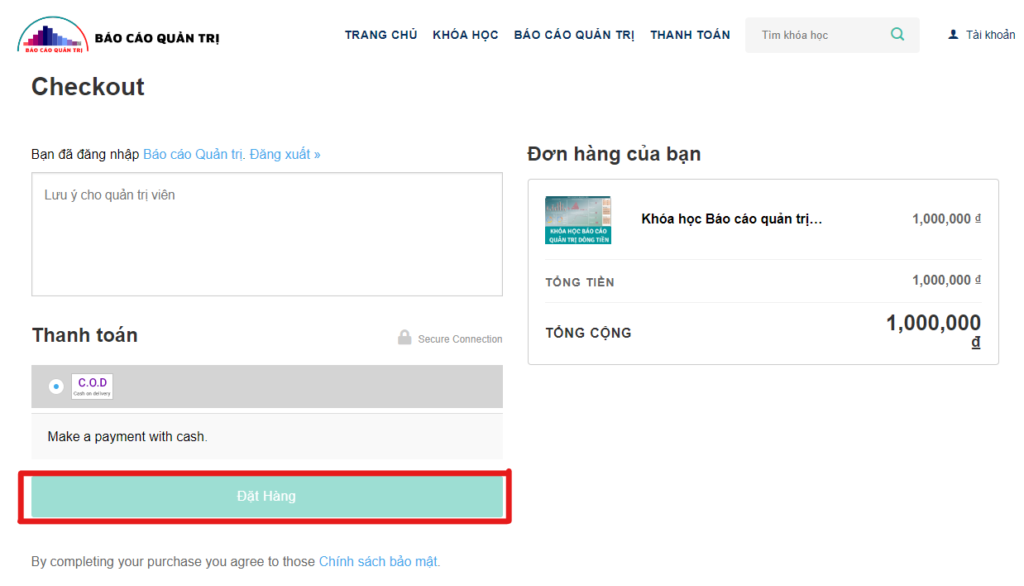Screen dimensions: 1024x586
Task: Select THANH TOÁN in the top navigation
Action: [x=690, y=35]
